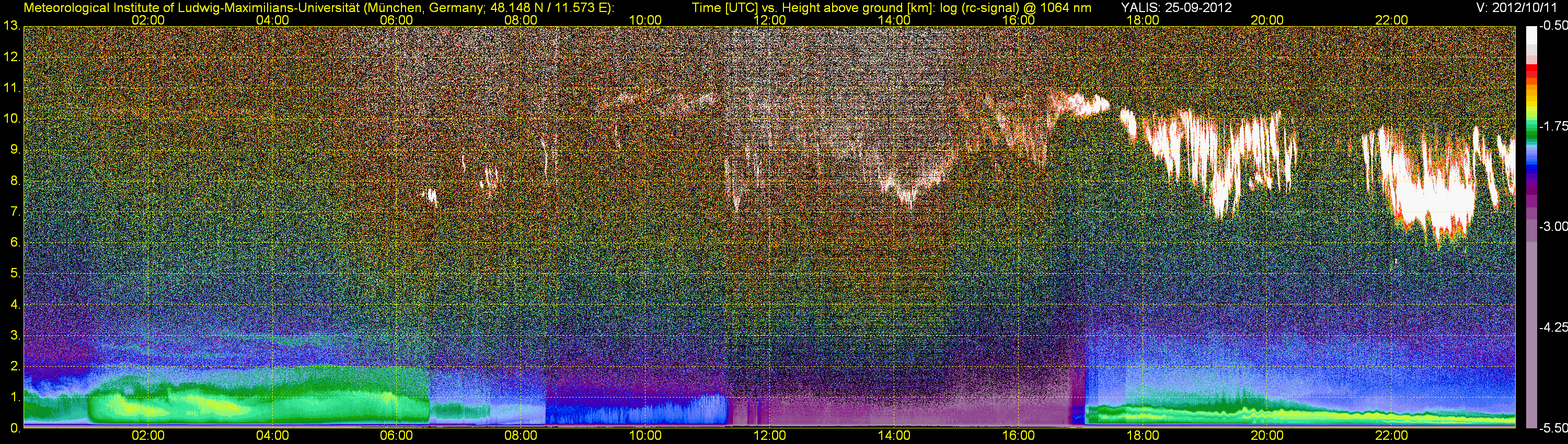Click 02:00 on the upper time axis

(148, 20)
